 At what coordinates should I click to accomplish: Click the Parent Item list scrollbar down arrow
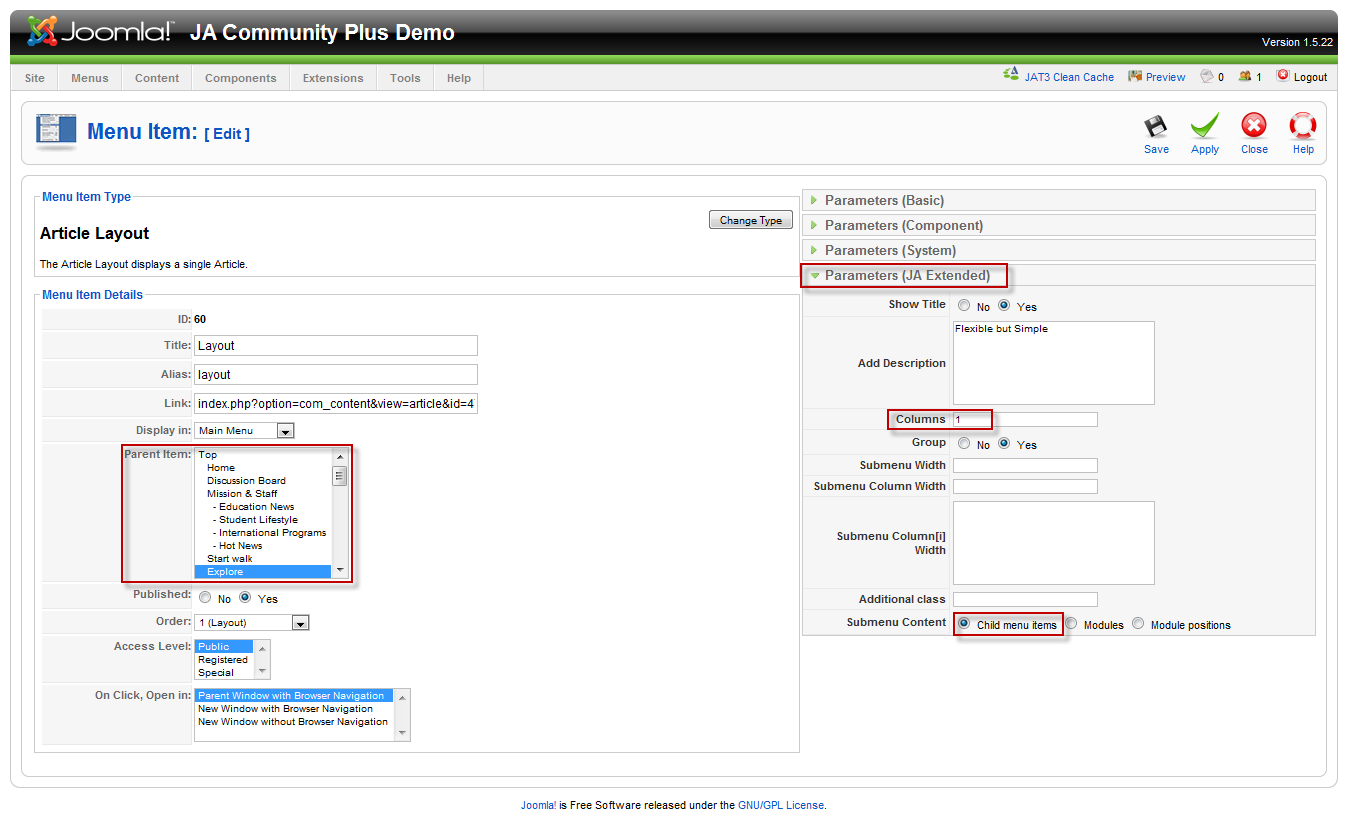[340, 570]
